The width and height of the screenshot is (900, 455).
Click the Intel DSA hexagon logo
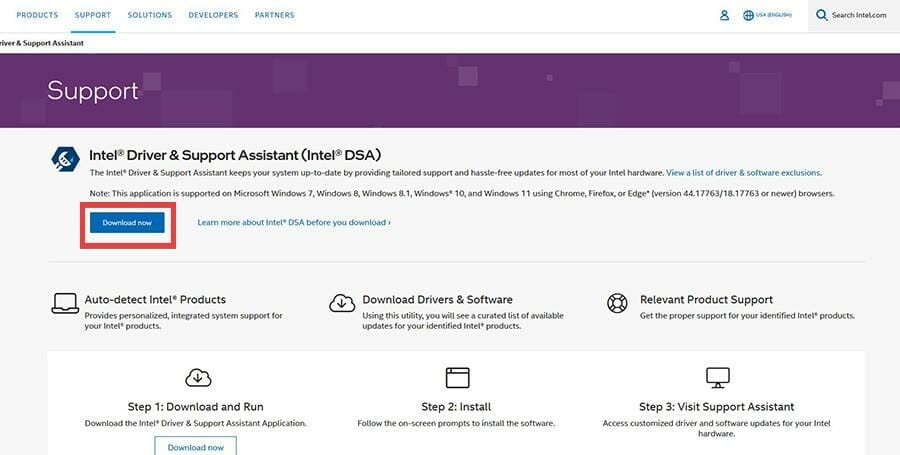(65, 159)
